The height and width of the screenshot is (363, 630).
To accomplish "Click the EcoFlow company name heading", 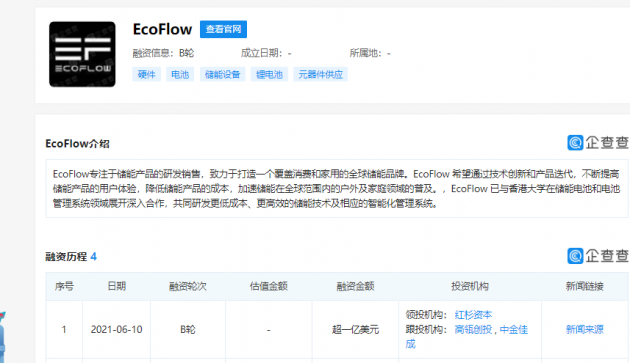I will coord(162,29).
